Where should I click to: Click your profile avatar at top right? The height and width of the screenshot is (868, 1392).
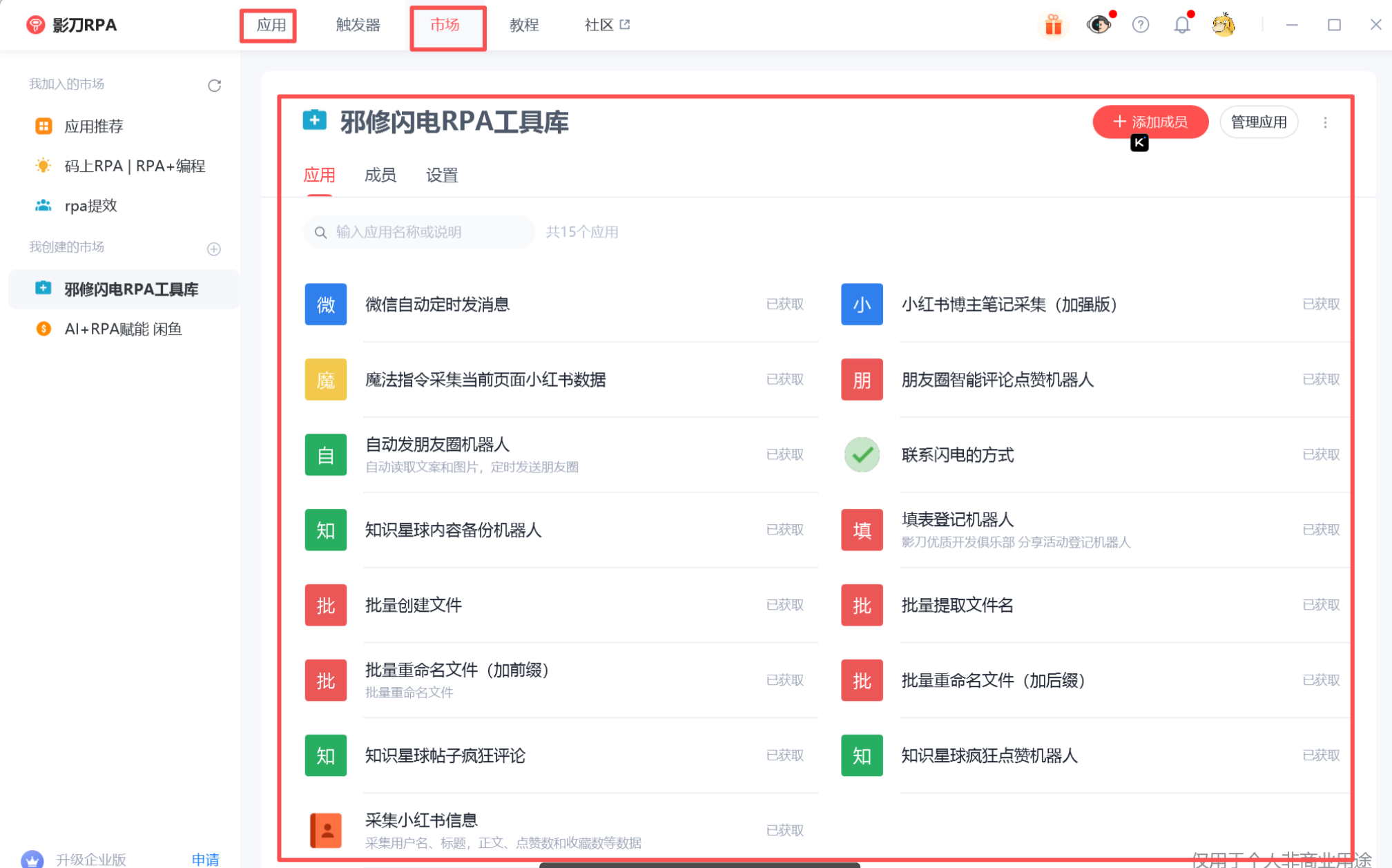click(1224, 25)
